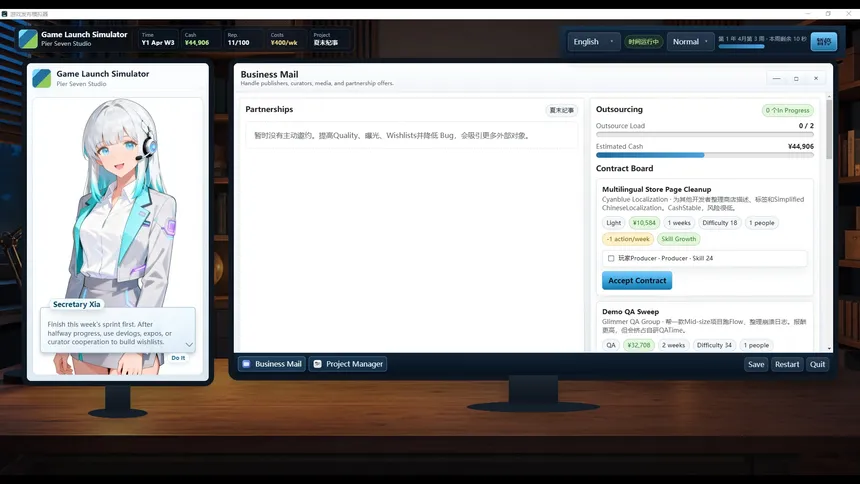The width and height of the screenshot is (860, 484).
Task: Click the '1 weeks' duration tag
Action: pos(679,223)
